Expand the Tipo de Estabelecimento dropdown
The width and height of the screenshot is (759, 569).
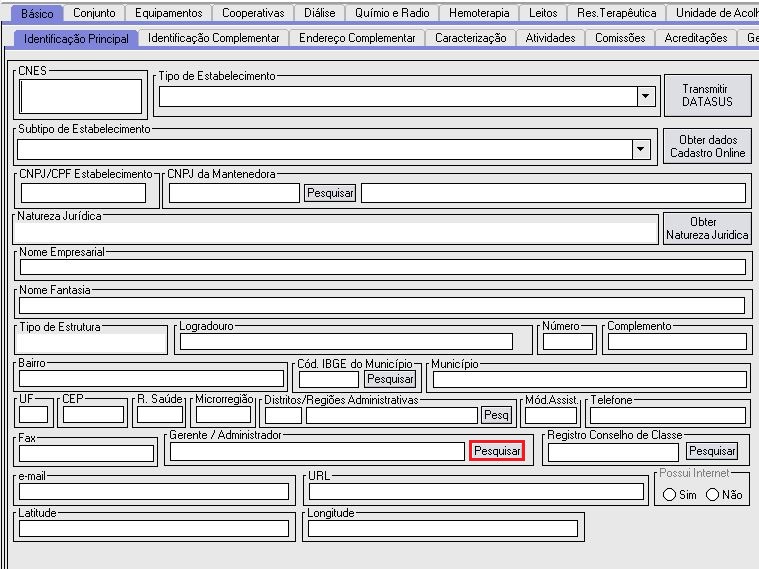coord(646,96)
